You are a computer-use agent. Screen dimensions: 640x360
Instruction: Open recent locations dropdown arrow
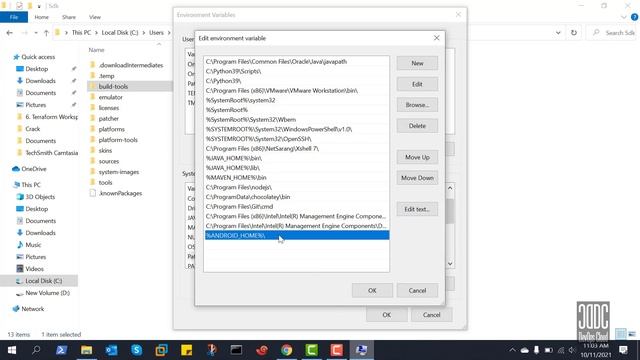pos(36,33)
